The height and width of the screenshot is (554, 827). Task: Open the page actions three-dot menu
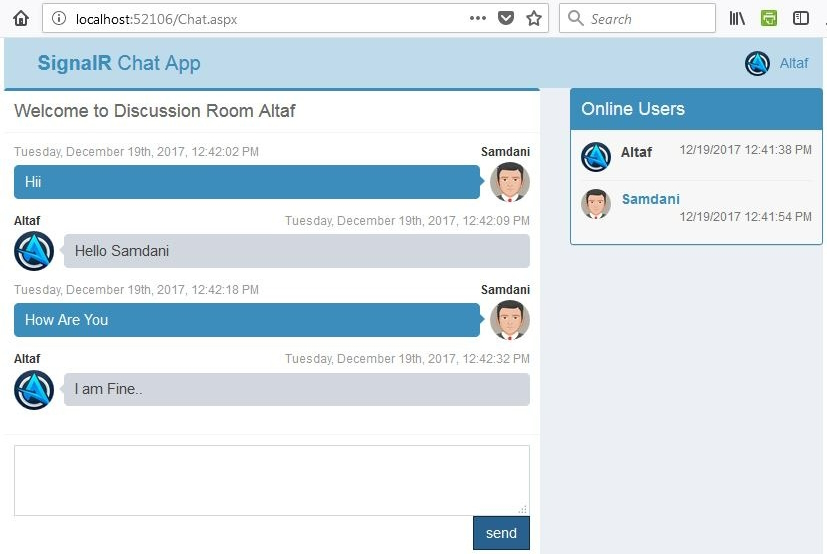[477, 18]
